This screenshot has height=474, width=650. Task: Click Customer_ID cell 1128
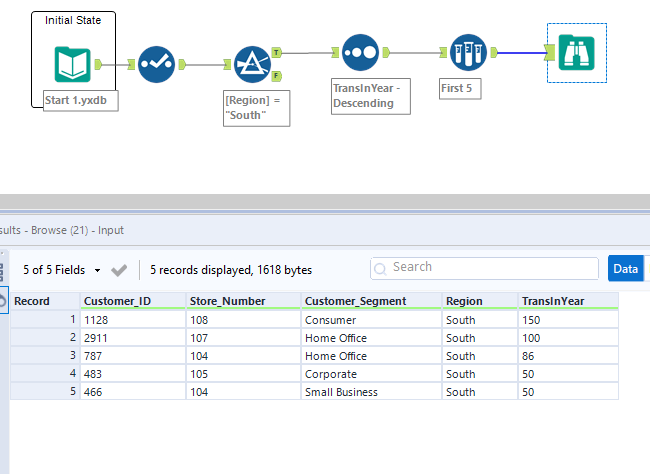pos(133,320)
